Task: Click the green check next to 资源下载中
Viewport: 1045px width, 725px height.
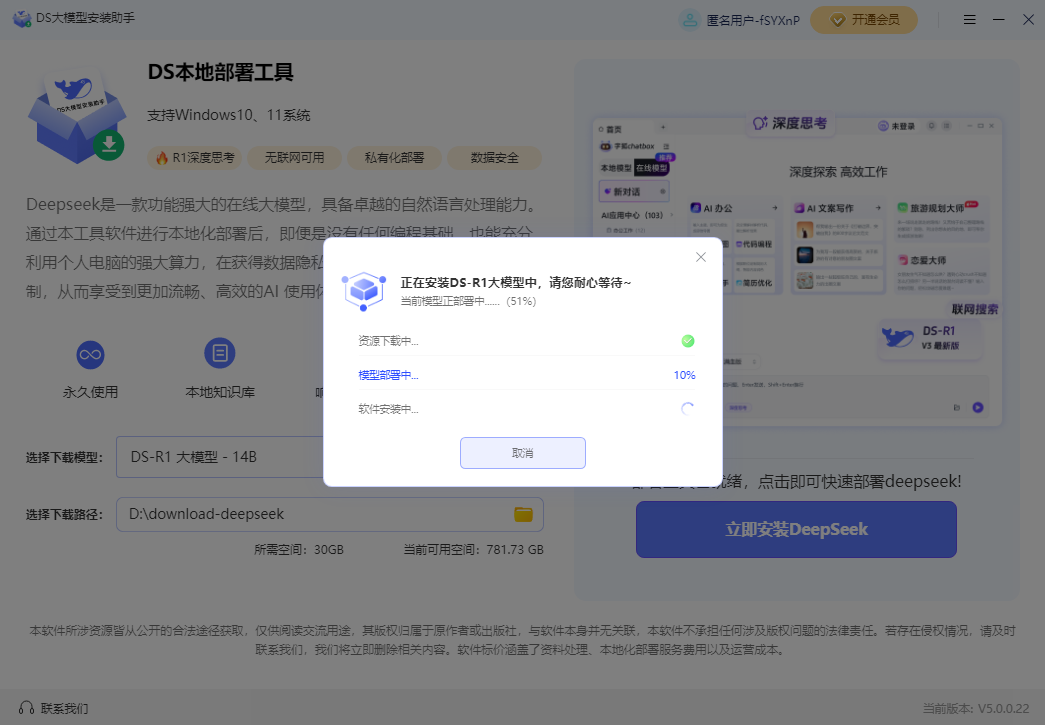Action: coord(687,341)
